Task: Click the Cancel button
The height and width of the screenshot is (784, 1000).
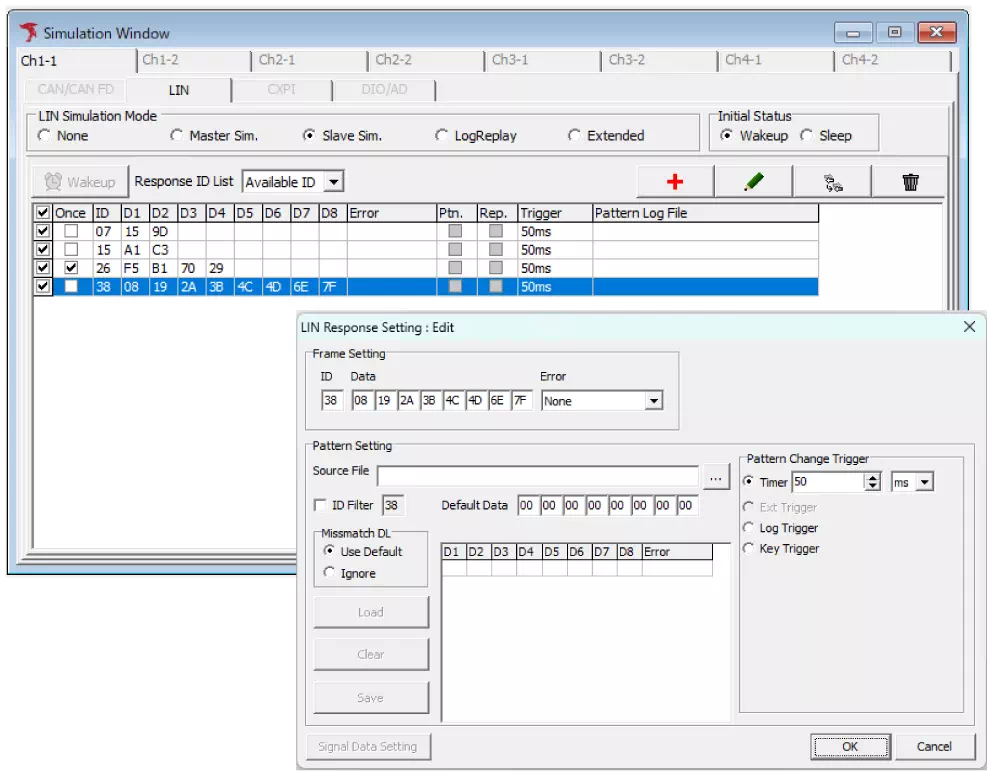Action: click(x=934, y=746)
